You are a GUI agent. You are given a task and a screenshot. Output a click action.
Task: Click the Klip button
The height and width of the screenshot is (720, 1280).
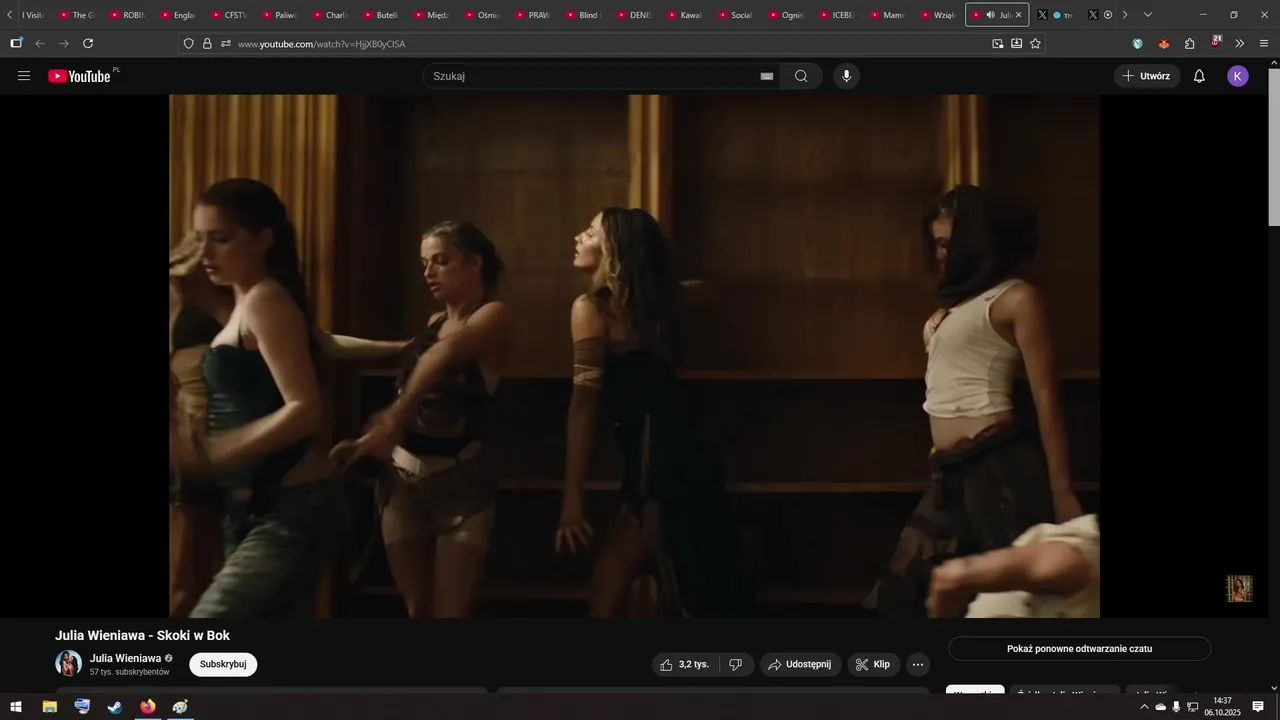(x=873, y=664)
